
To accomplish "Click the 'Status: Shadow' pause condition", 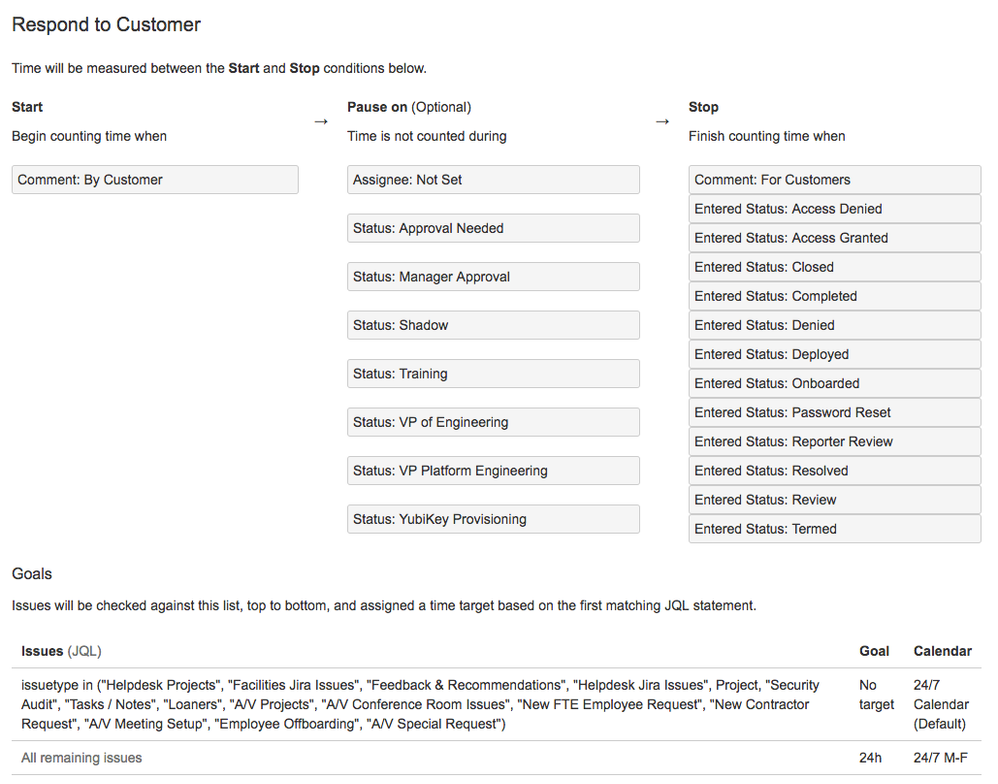I will tap(493, 325).
